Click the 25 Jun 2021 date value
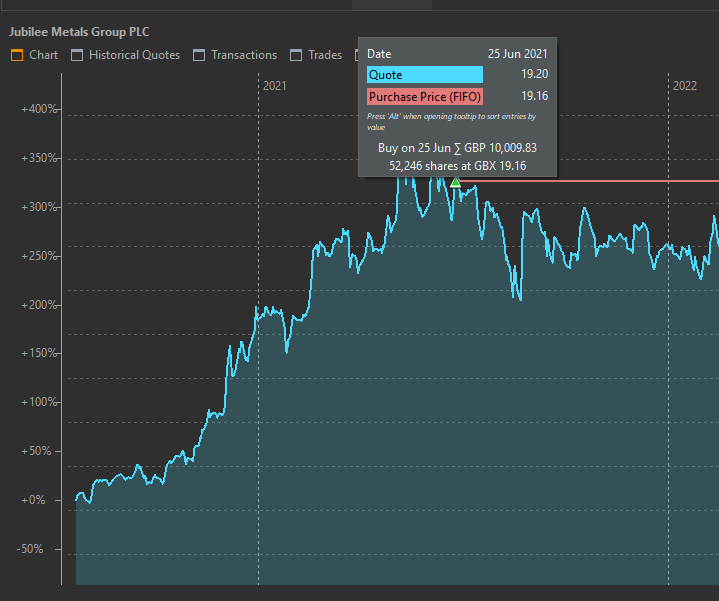The image size is (719, 601). point(518,54)
